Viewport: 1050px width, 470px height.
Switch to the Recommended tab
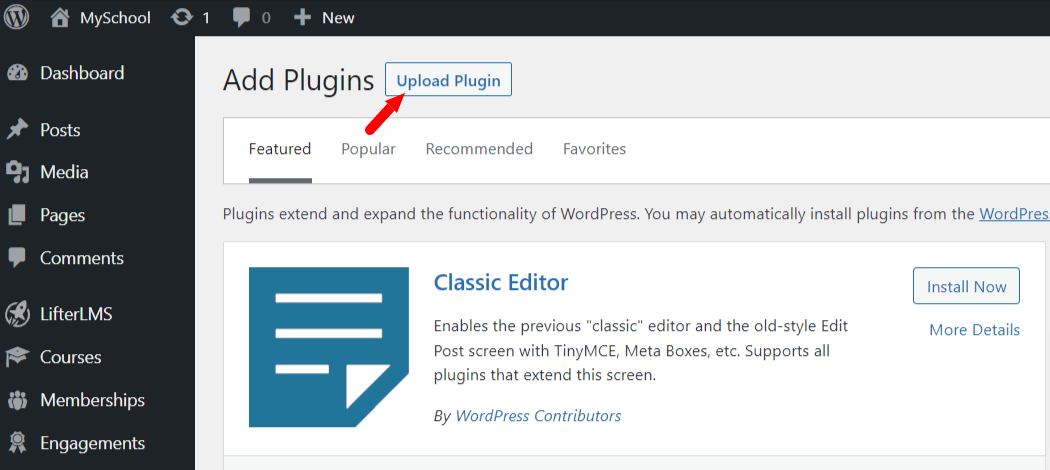479,149
